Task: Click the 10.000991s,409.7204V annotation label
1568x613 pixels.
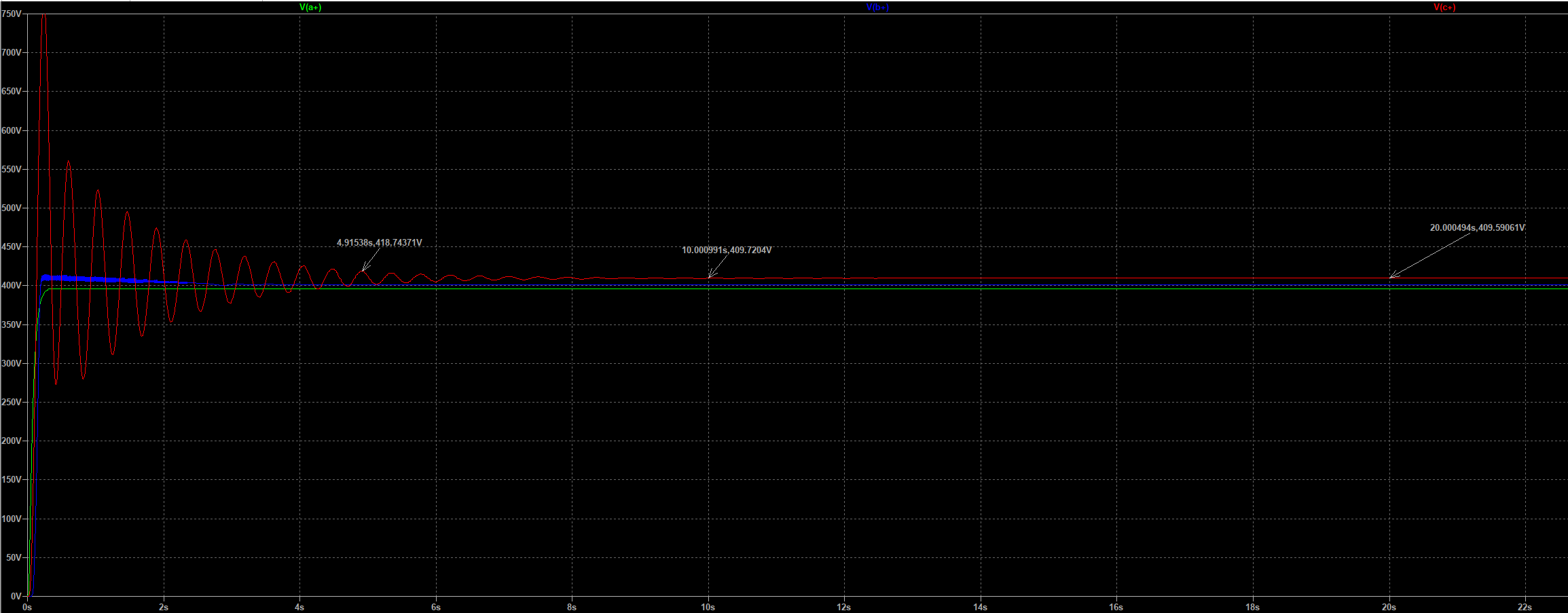Action: pos(726,250)
